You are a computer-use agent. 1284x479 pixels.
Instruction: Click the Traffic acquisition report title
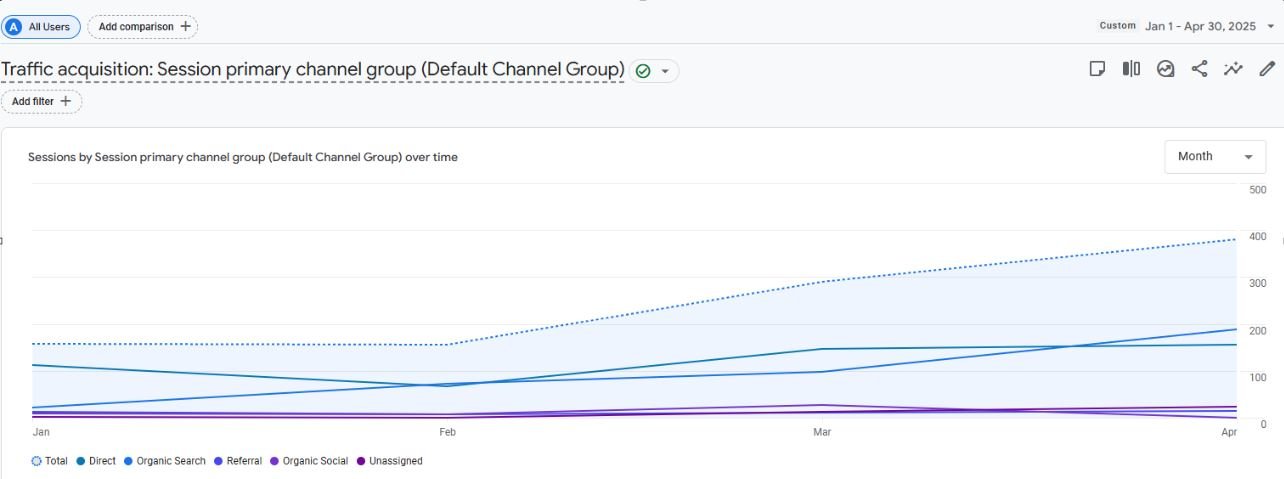coord(313,69)
